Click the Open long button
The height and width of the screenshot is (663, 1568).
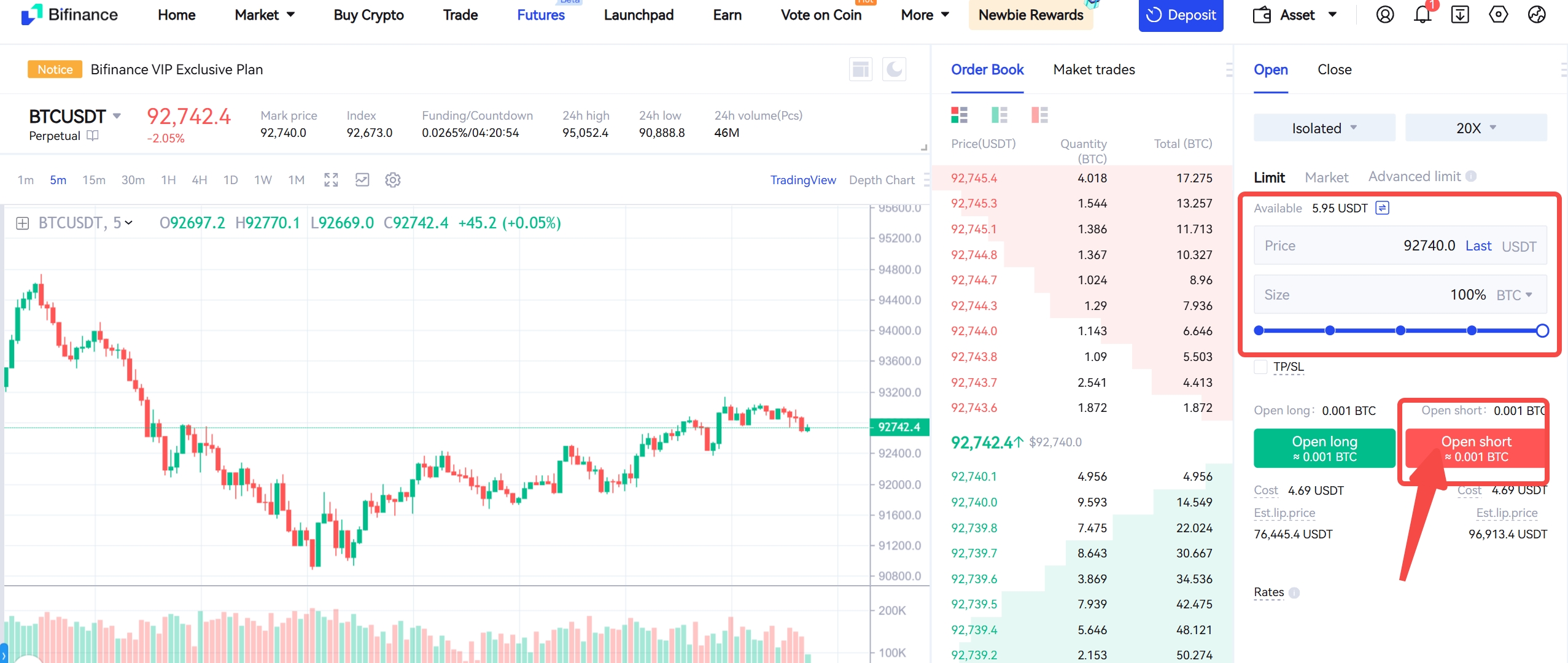[x=1324, y=448]
